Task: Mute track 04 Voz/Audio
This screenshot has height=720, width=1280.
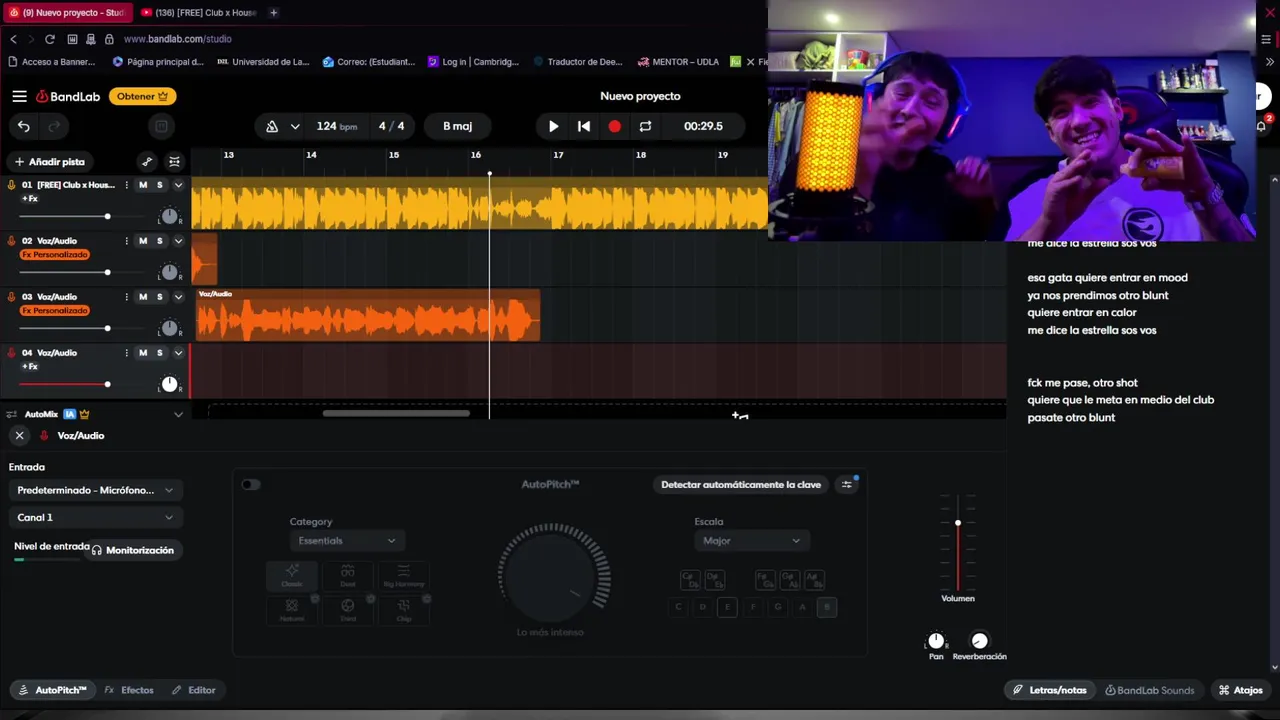Action: pyautogui.click(x=143, y=353)
